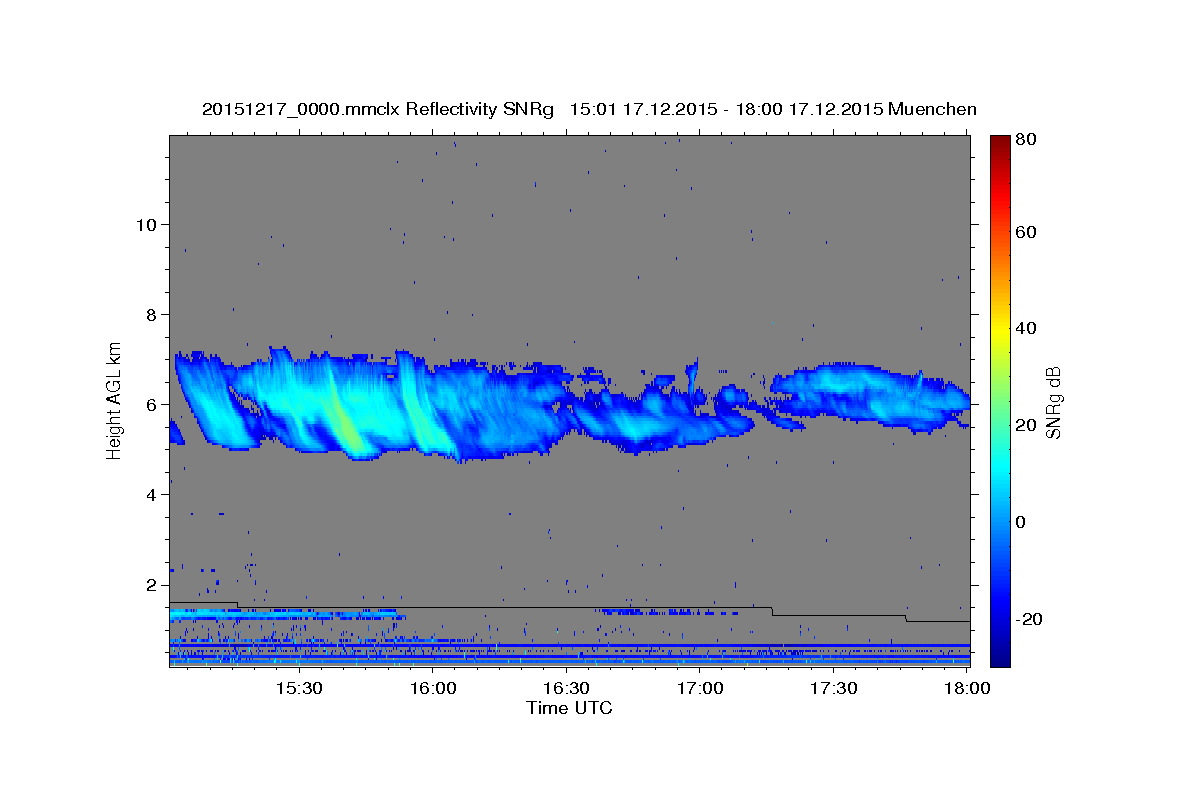1200x800 pixels.
Task: Click the colorbar value 60
Action: coord(1026,232)
